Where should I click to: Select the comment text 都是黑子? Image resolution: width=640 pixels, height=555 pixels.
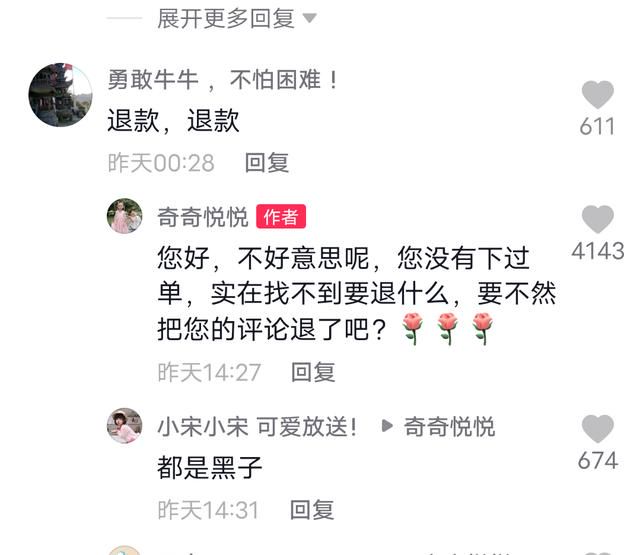pos(209,468)
